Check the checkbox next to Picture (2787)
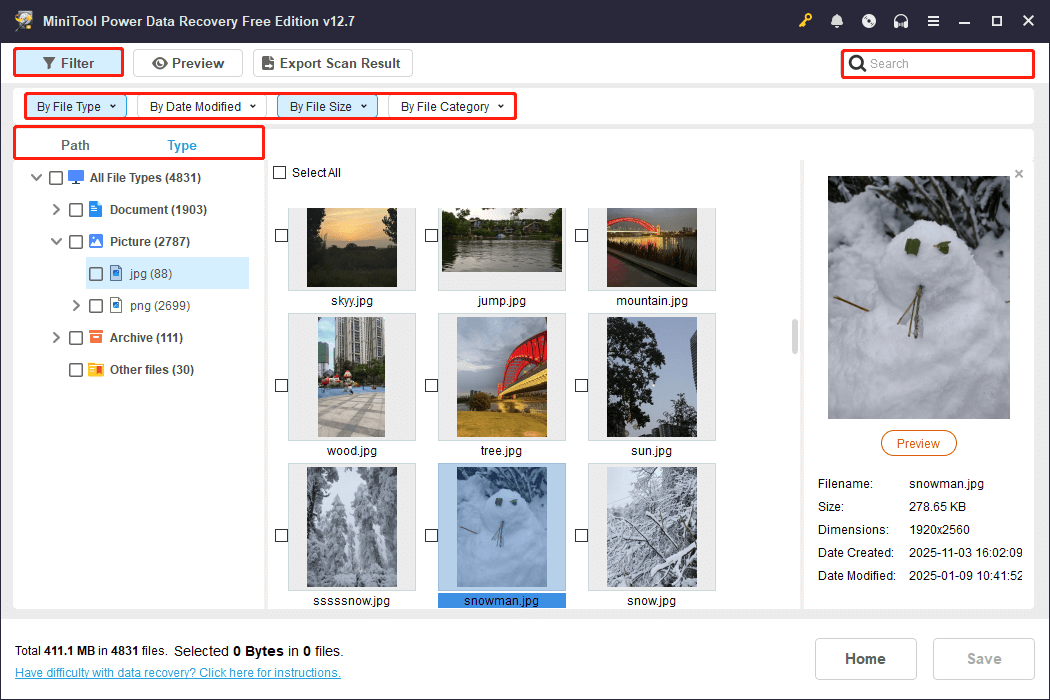This screenshot has width=1050, height=700. coord(75,241)
